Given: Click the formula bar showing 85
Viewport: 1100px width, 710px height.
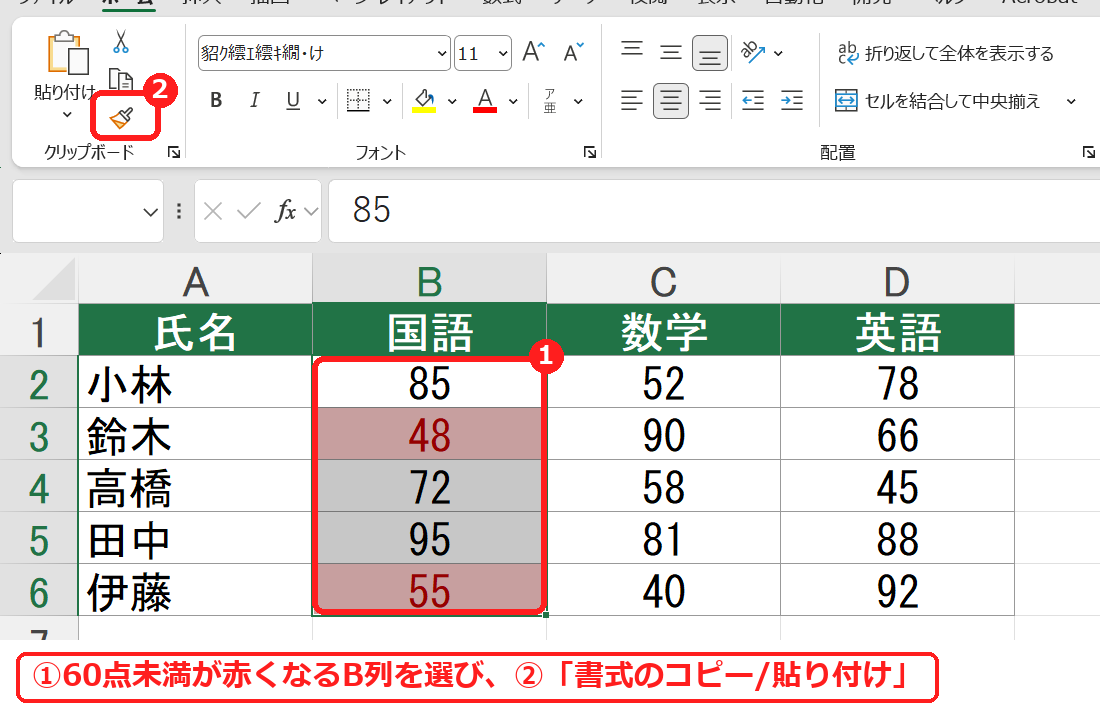Looking at the screenshot, I should (714, 210).
